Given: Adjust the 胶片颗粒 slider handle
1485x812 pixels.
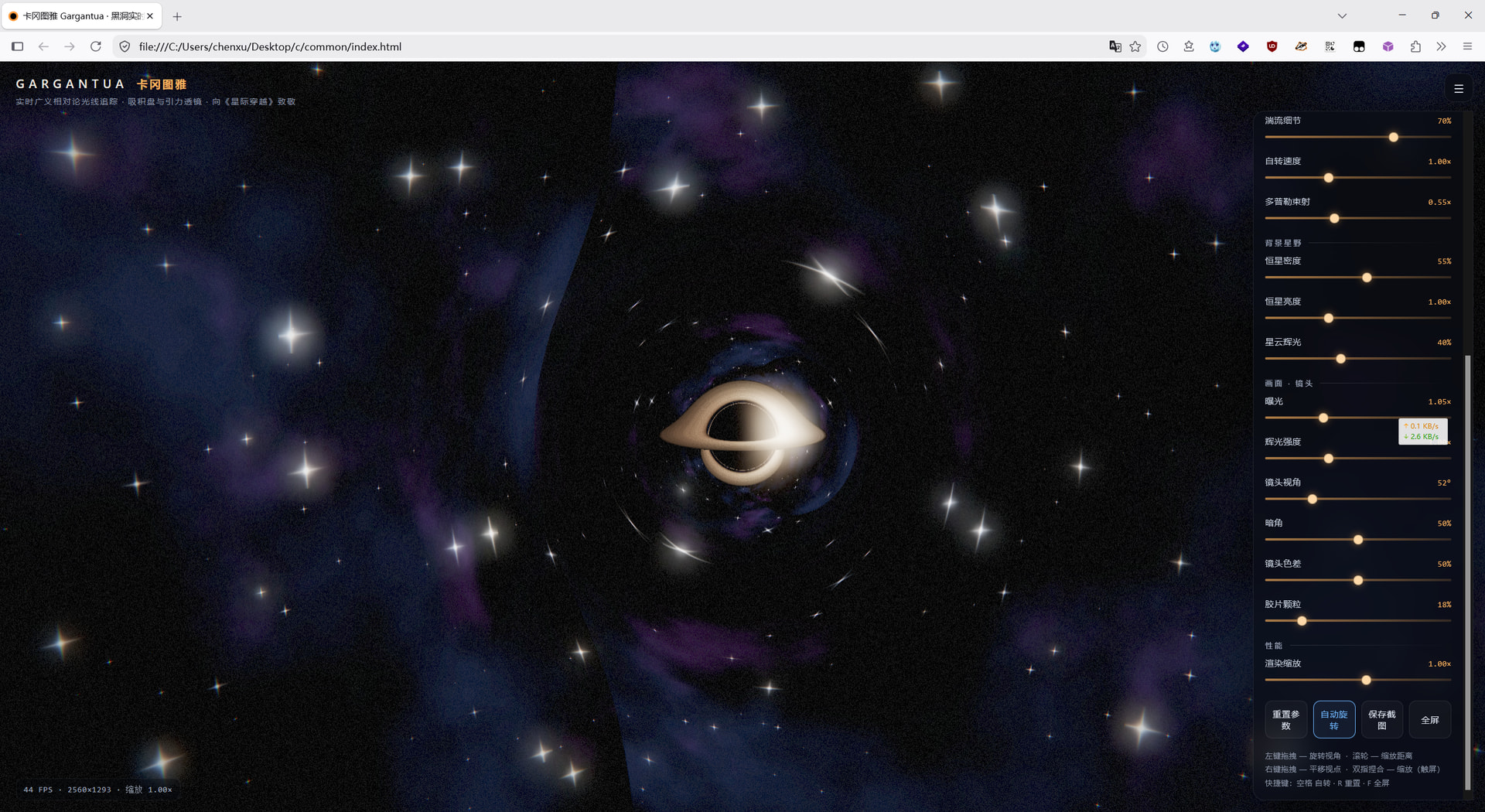Looking at the screenshot, I should (1302, 621).
